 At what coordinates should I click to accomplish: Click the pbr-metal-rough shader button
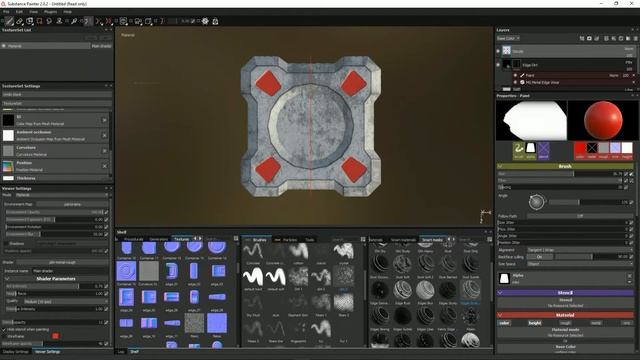pos(62,262)
